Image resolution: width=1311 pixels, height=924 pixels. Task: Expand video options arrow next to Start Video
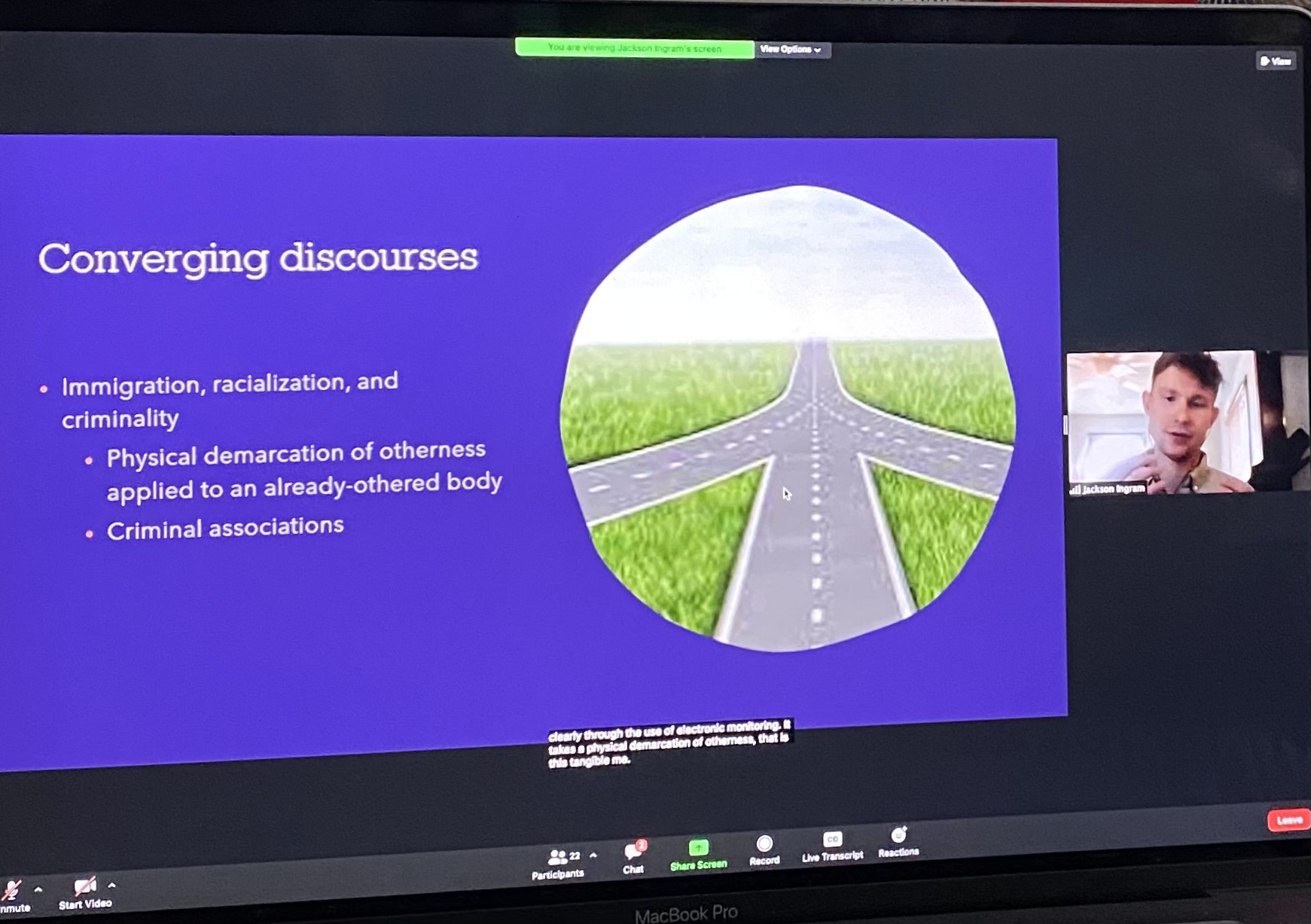112,885
